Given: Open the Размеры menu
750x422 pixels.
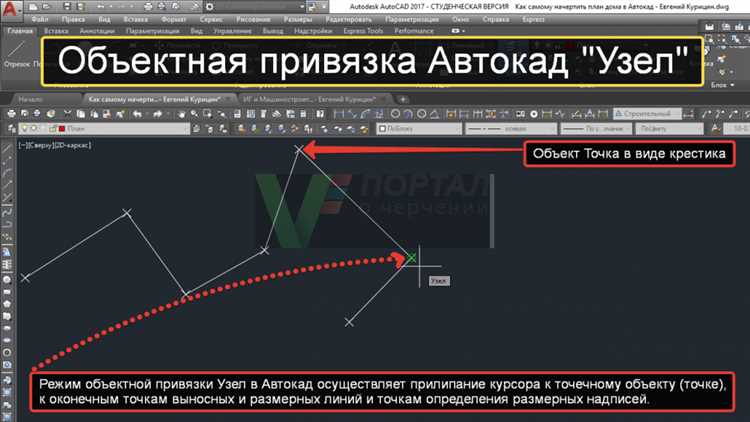Looking at the screenshot, I should (x=298, y=20).
